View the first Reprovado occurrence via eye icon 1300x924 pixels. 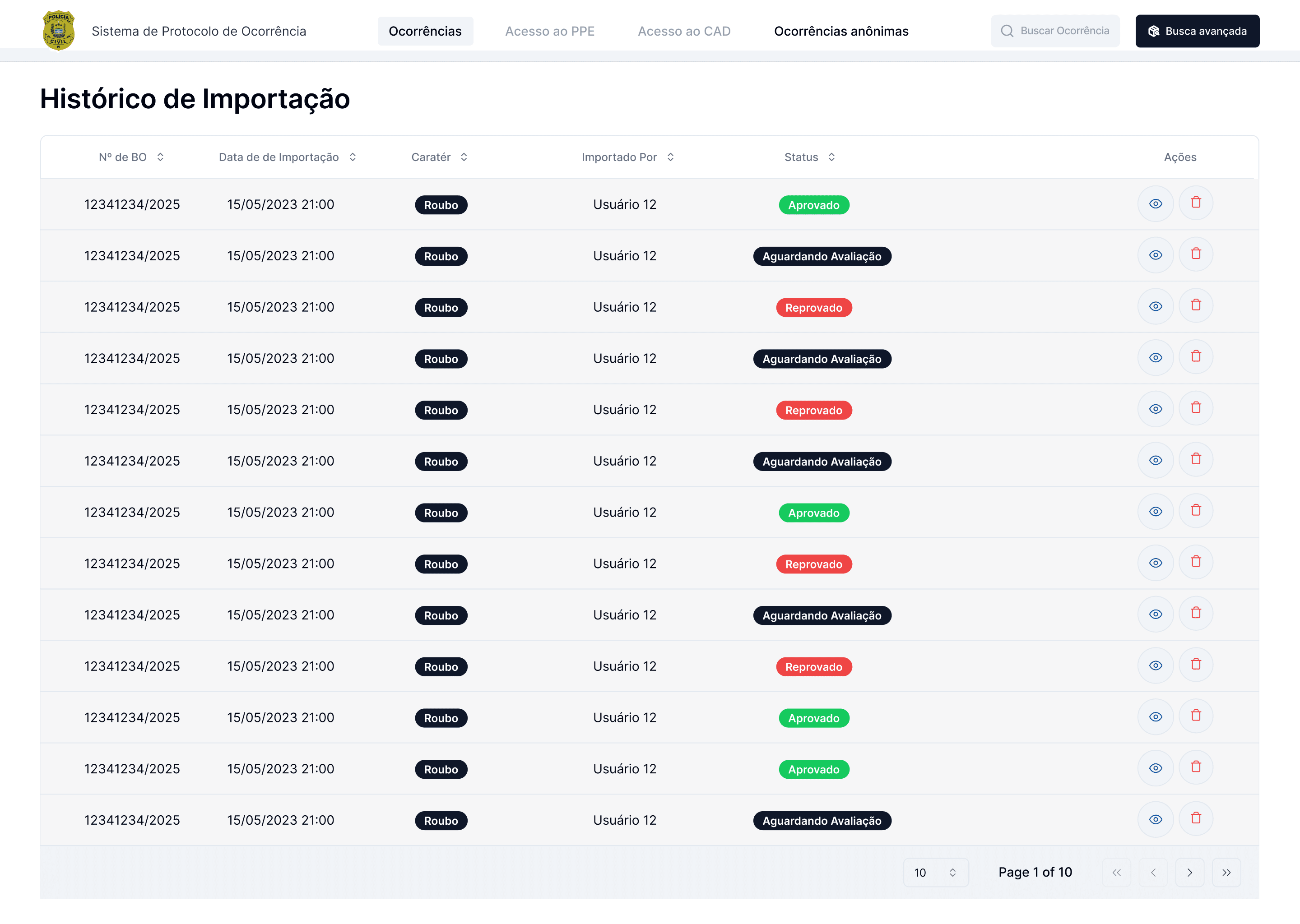pyautogui.click(x=1155, y=306)
